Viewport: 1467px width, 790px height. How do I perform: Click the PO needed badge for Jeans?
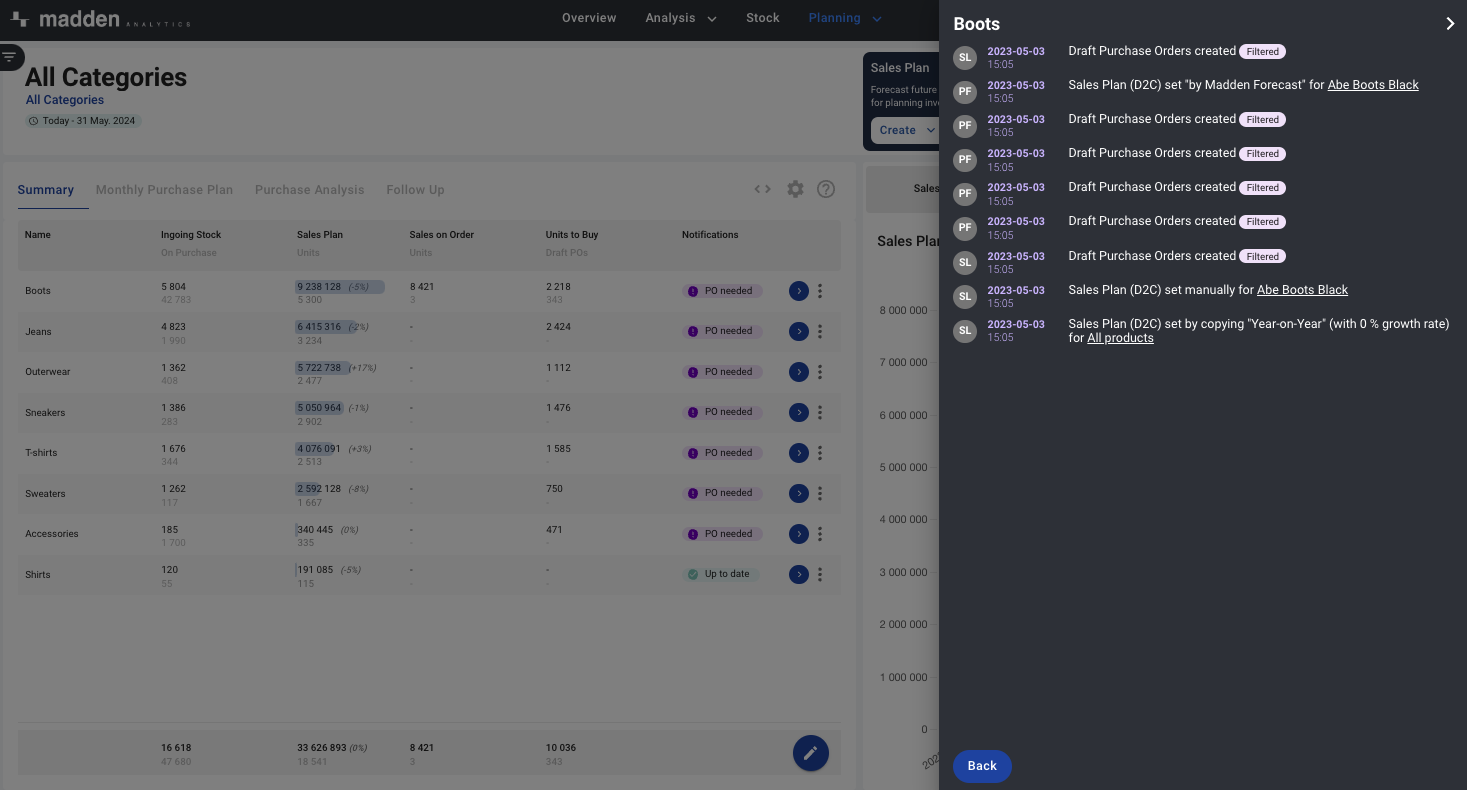pos(722,331)
